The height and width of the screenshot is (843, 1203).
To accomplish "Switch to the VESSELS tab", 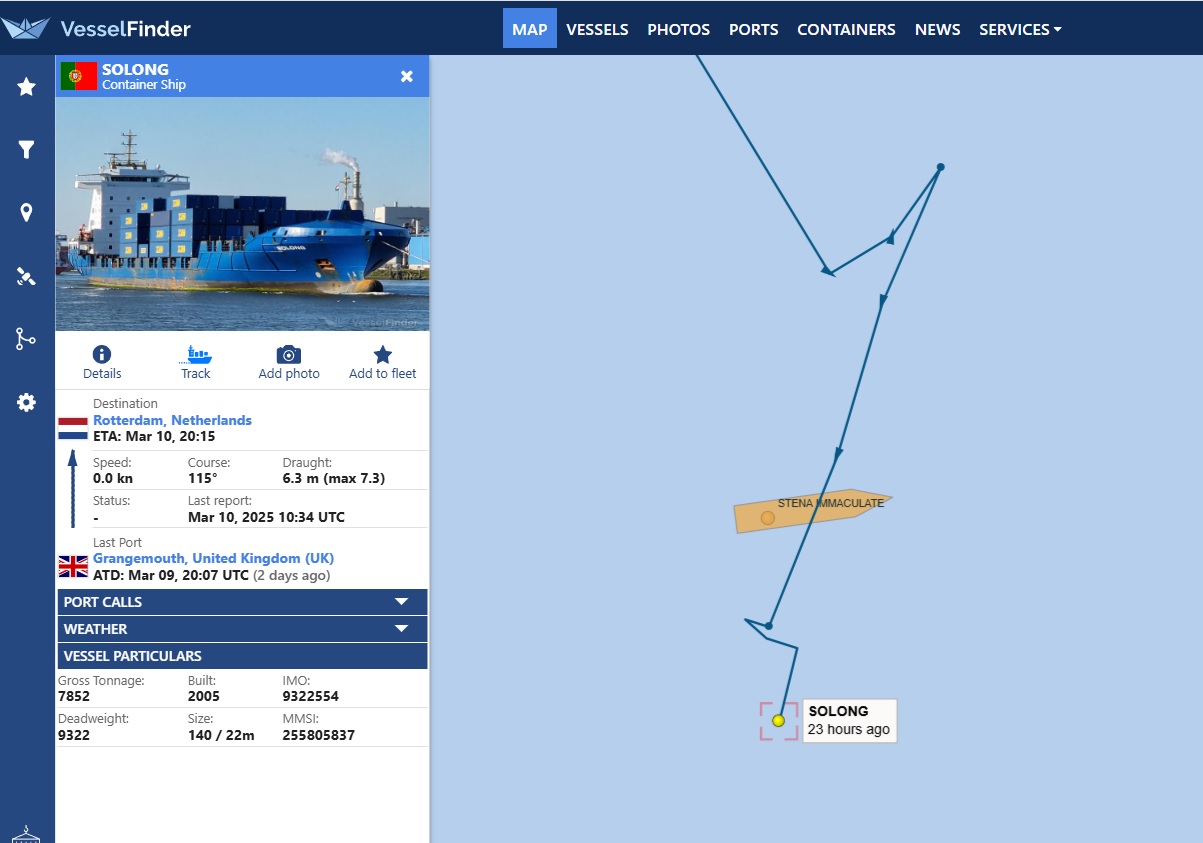I will (x=597, y=29).
